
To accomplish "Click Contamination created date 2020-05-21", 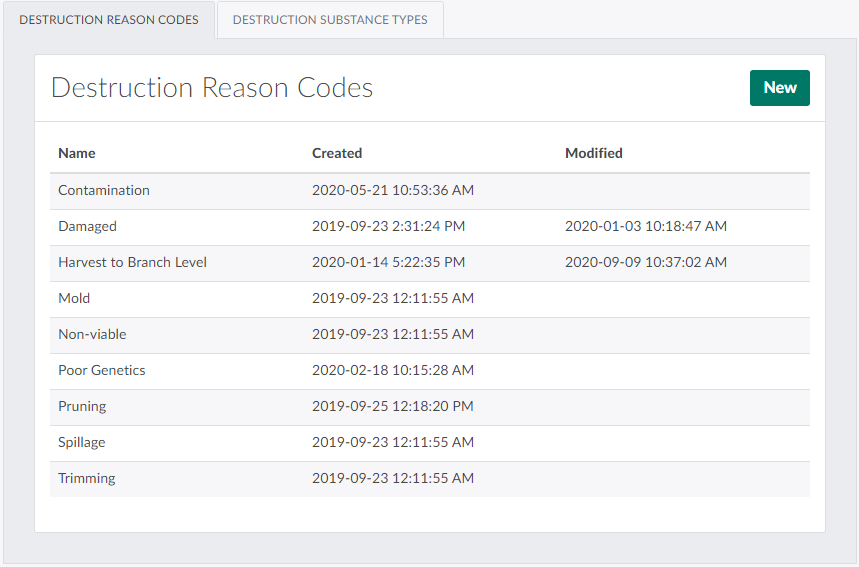I will point(392,190).
